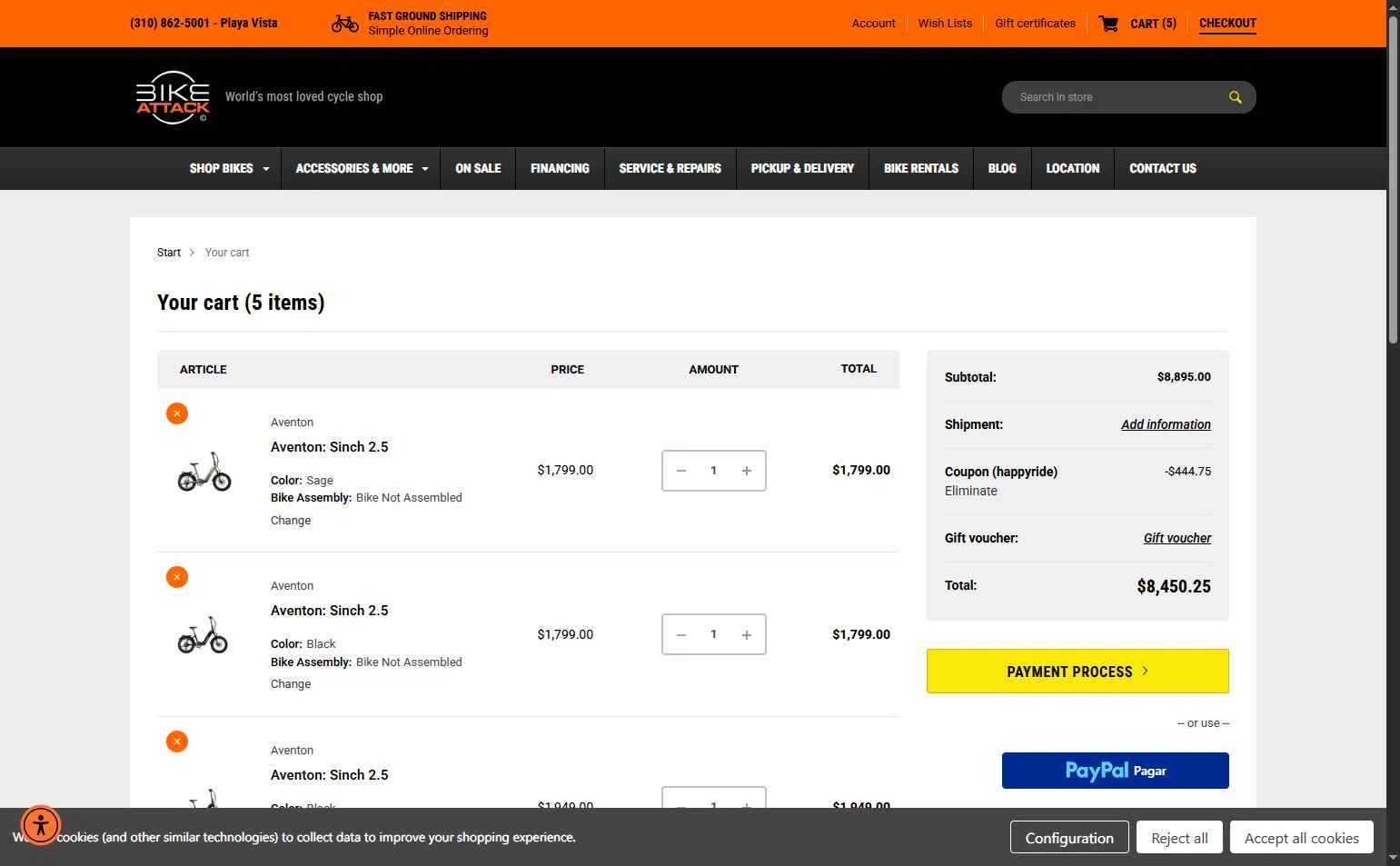The image size is (1400, 866).
Task: Decrease quantity of Sage Sinch 2.5
Action: point(680,471)
